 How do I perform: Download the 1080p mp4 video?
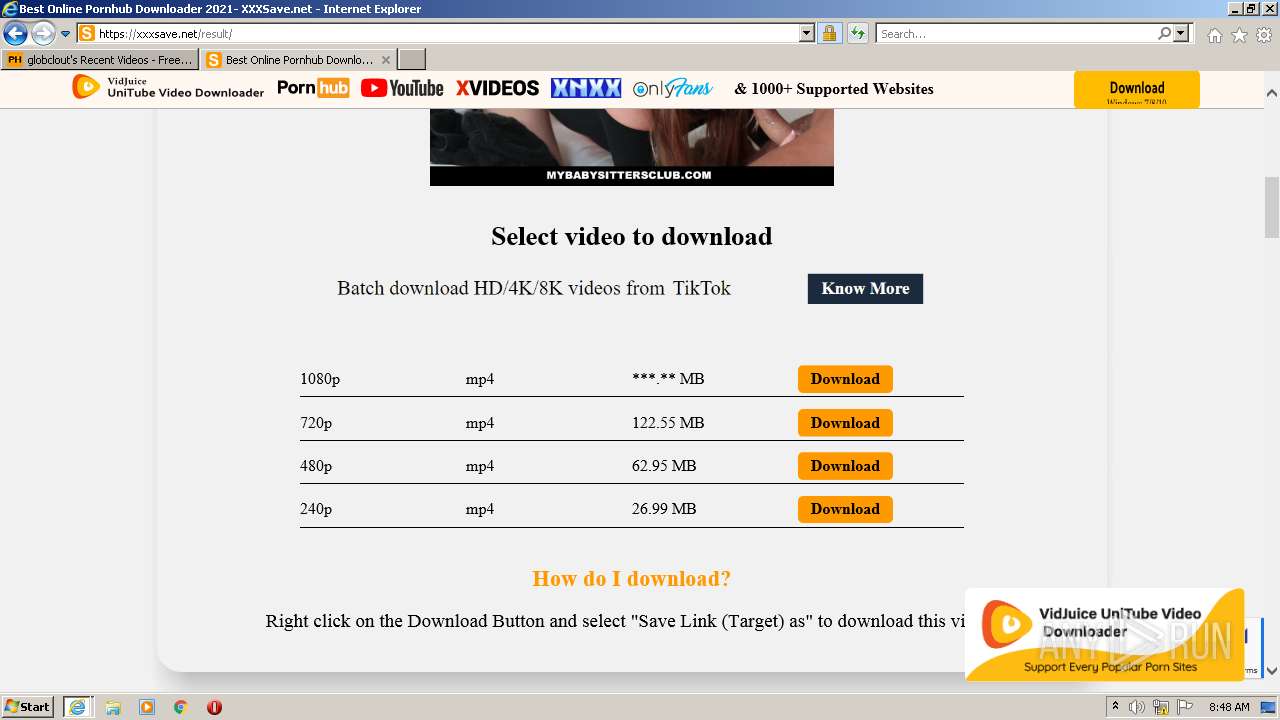pos(845,379)
